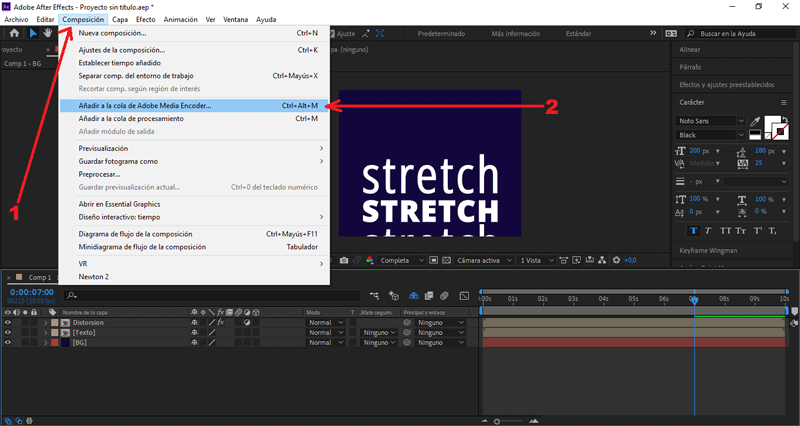Take a snapshot with camera icon
Viewport: 800px width, 426px height.
(x=344, y=260)
